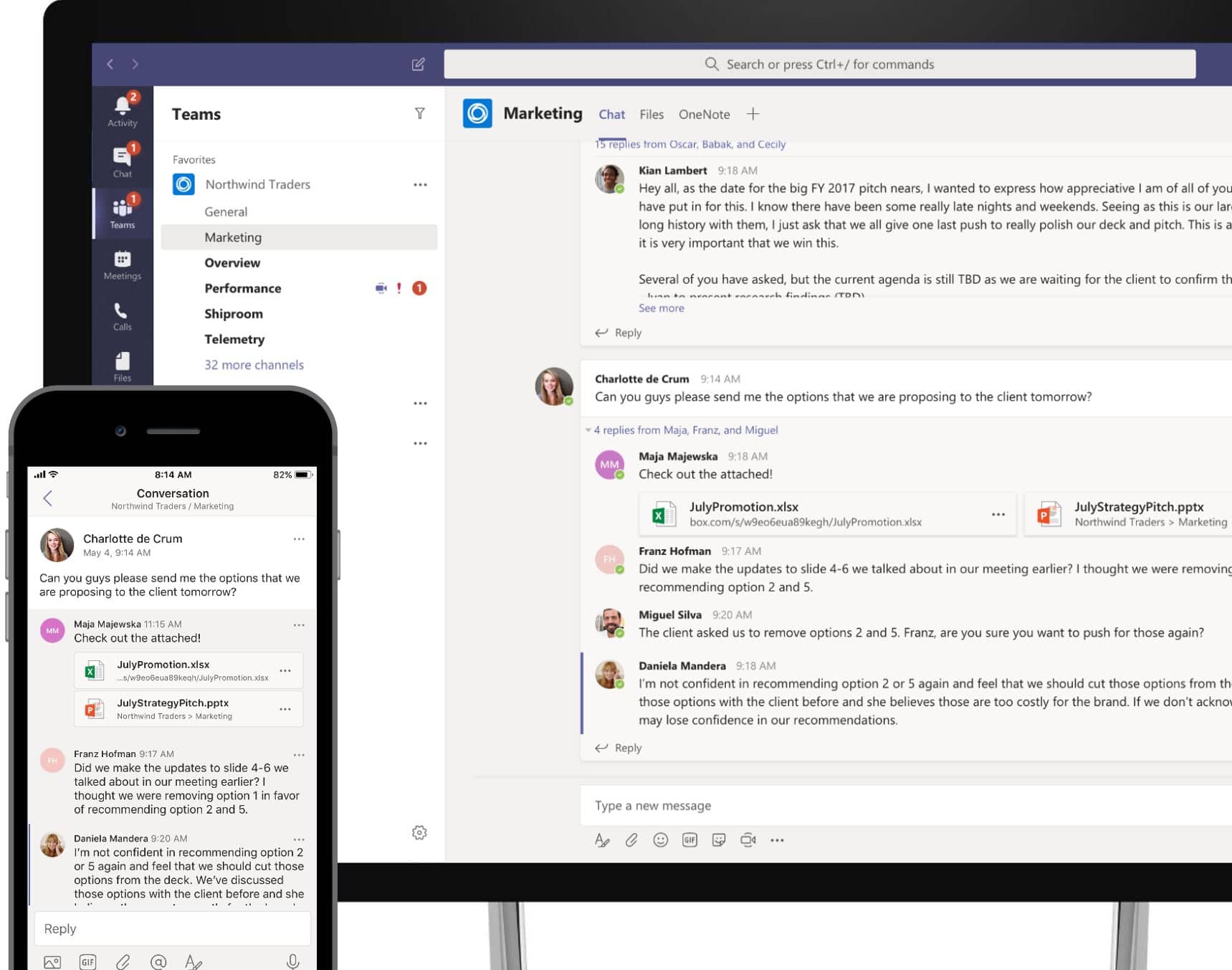This screenshot has width=1232, height=970.
Task: Click the Type a new message field
Action: click(906, 805)
